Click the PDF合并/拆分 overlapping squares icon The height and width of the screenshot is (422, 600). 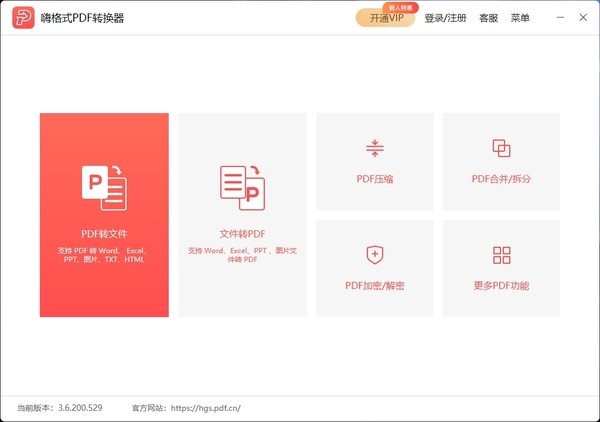click(x=501, y=149)
